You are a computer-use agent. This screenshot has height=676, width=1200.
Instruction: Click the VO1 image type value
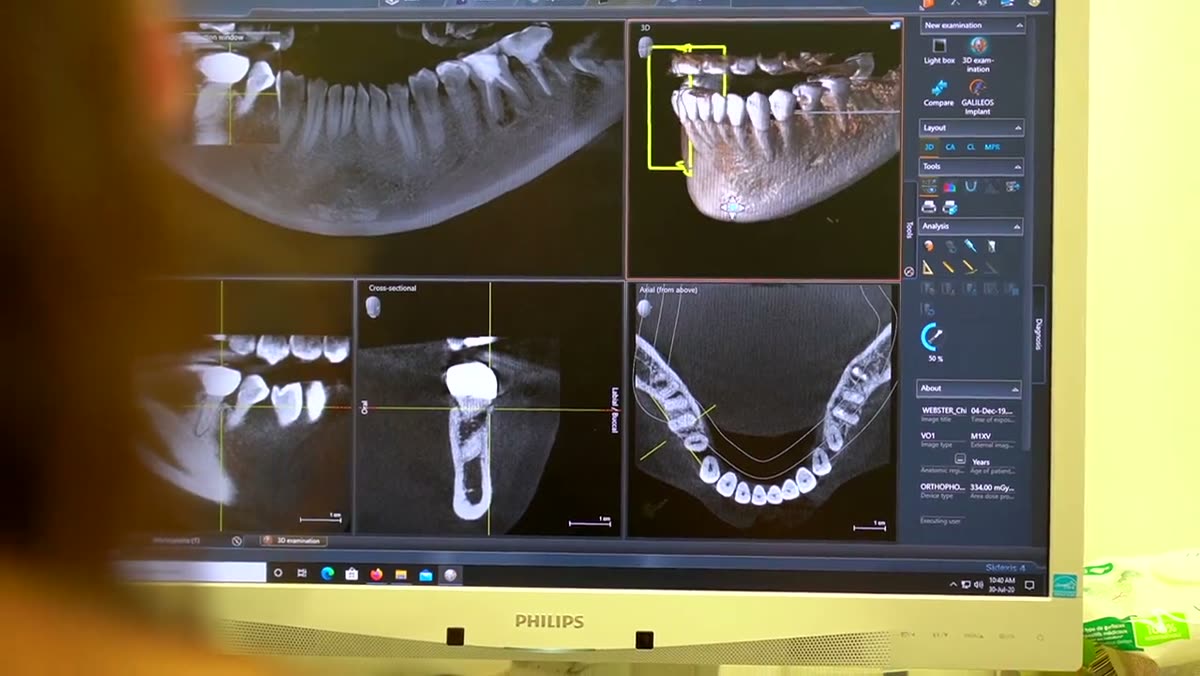(x=928, y=436)
